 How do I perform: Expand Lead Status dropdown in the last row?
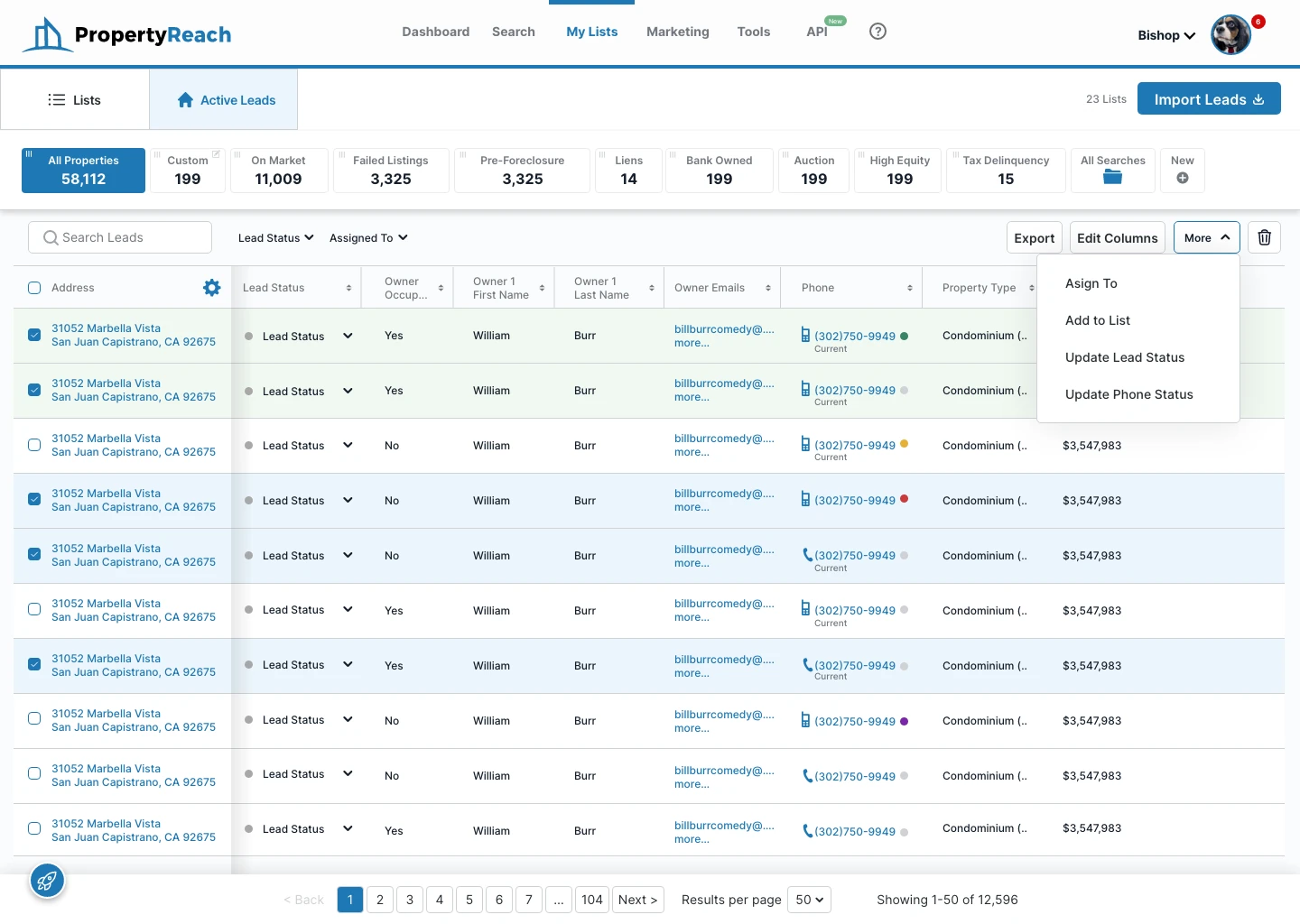(348, 828)
